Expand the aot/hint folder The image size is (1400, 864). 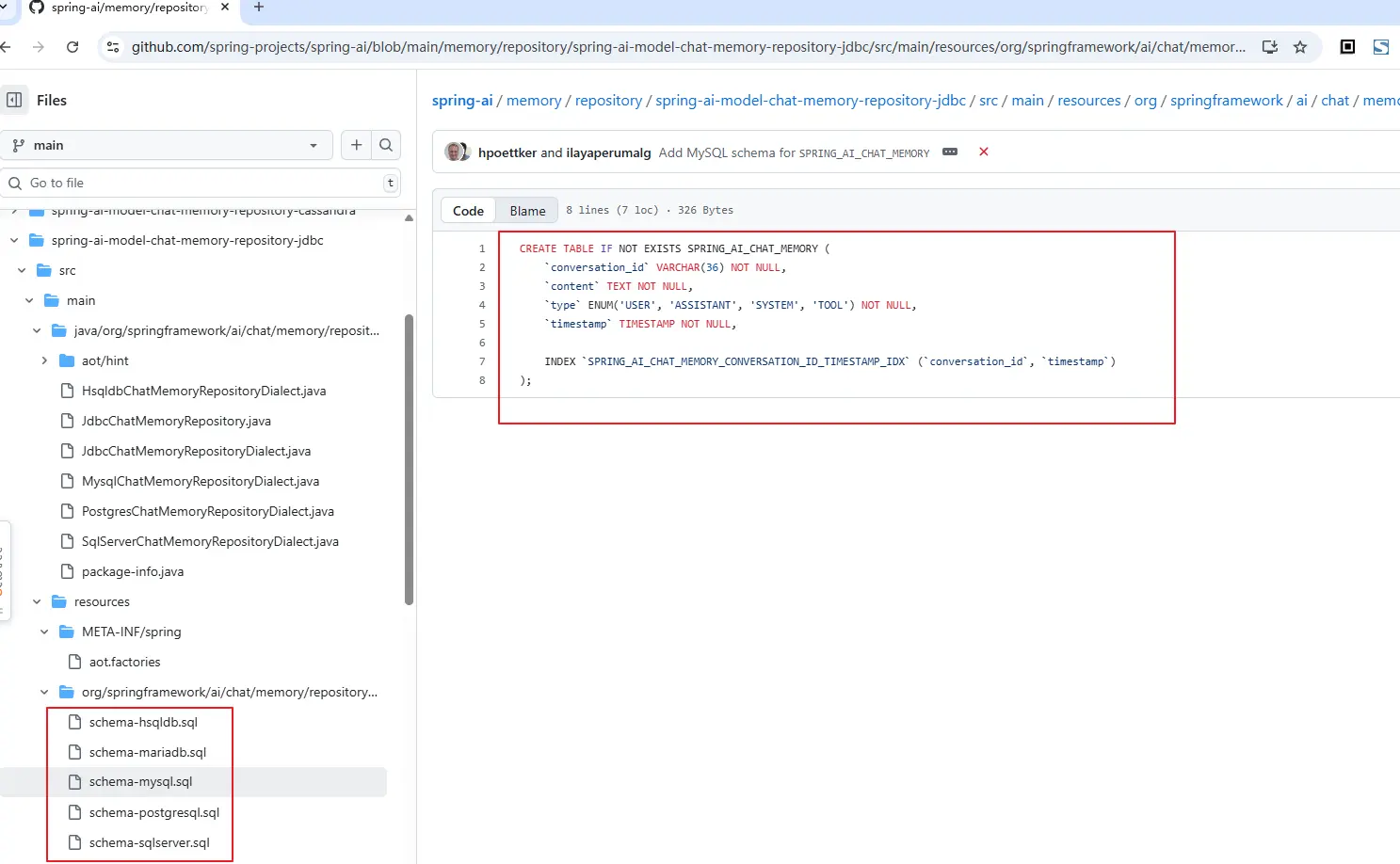click(x=44, y=360)
